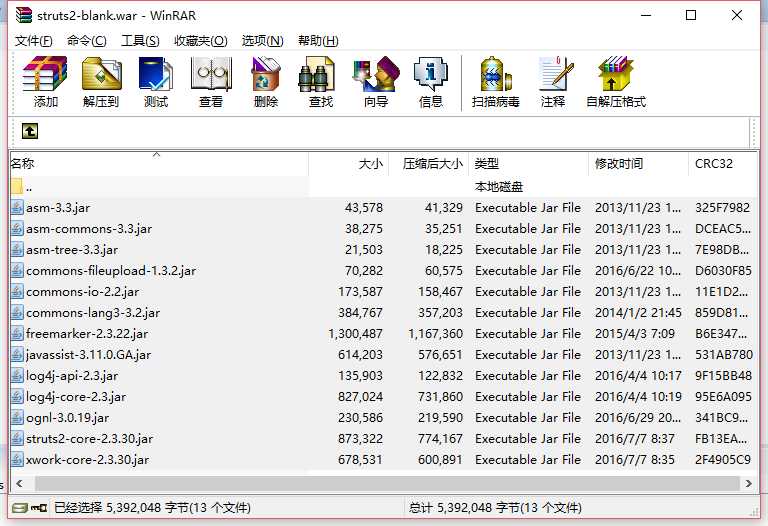Click the 添加 (Add) toolbar icon
Image resolution: width=768 pixels, height=526 pixels.
coord(45,74)
